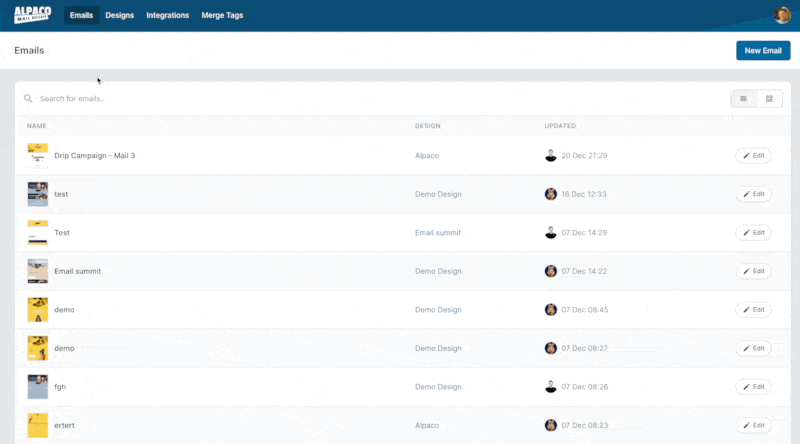Open Alpaco design link for Drip Campaign
The height and width of the screenshot is (444, 800).
coord(427,156)
